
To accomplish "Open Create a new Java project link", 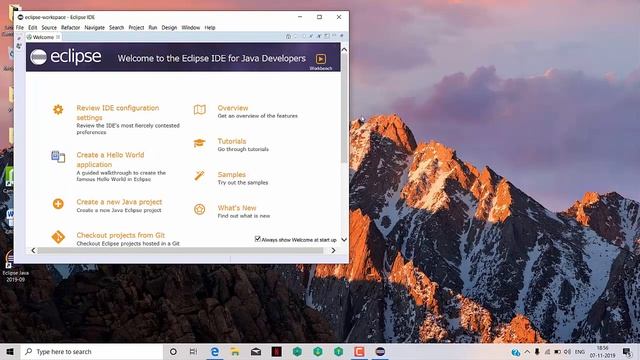I will tap(119, 202).
